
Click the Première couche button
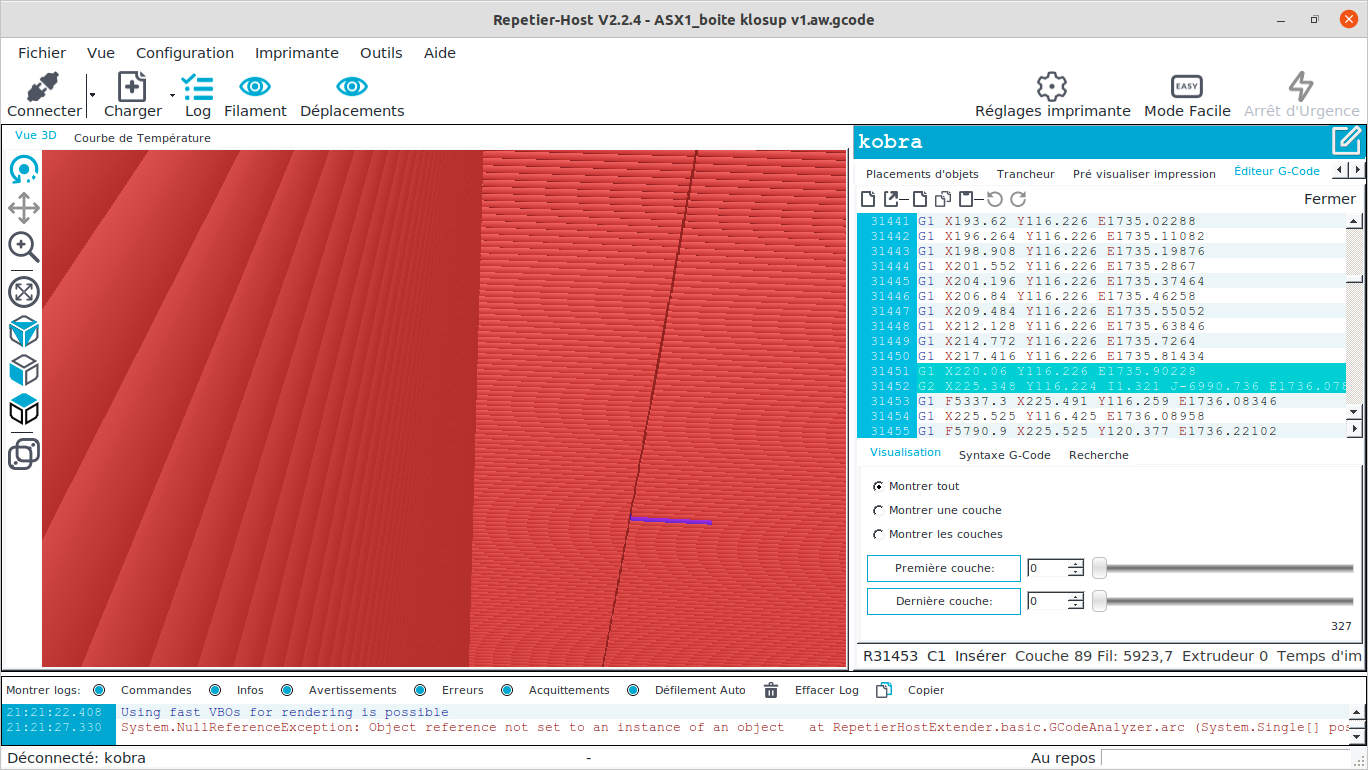[x=944, y=568]
